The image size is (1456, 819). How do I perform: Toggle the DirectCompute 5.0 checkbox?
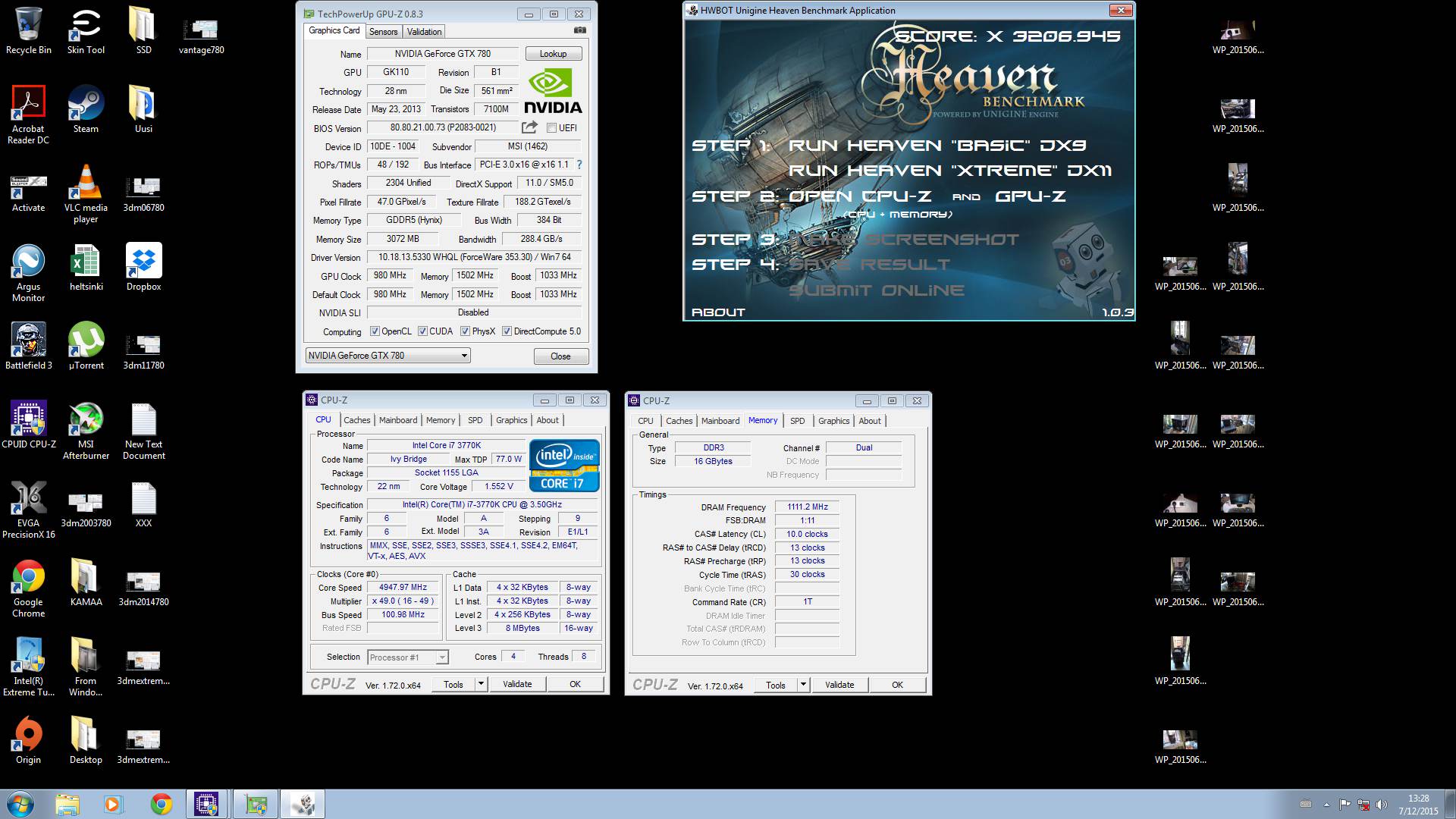coord(507,331)
